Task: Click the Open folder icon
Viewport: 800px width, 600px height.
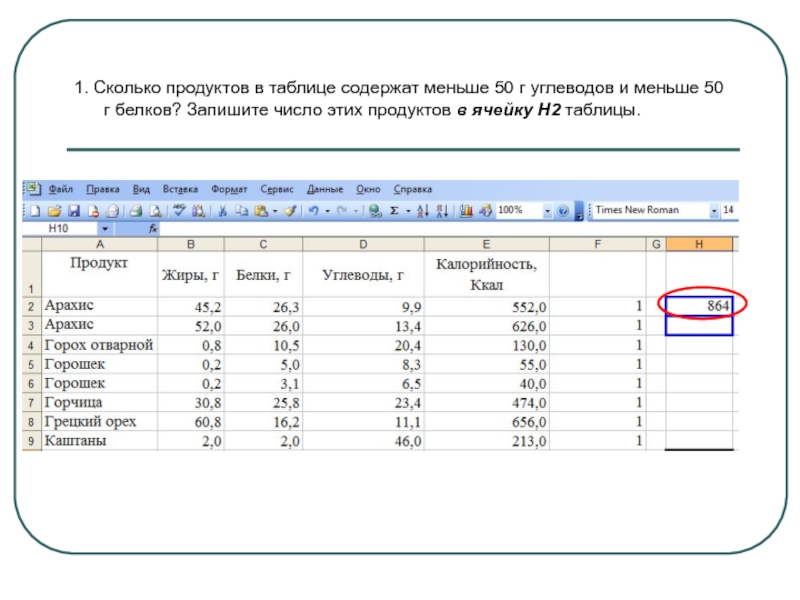Action: (55, 211)
